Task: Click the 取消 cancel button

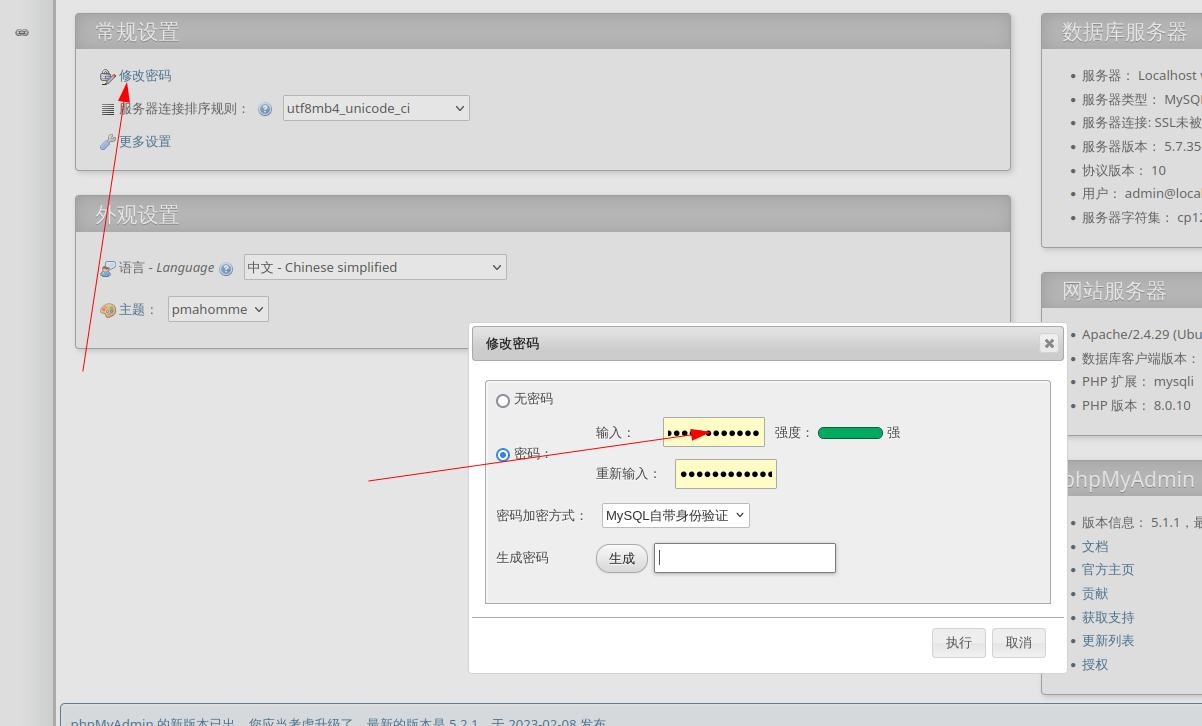Action: (1018, 642)
